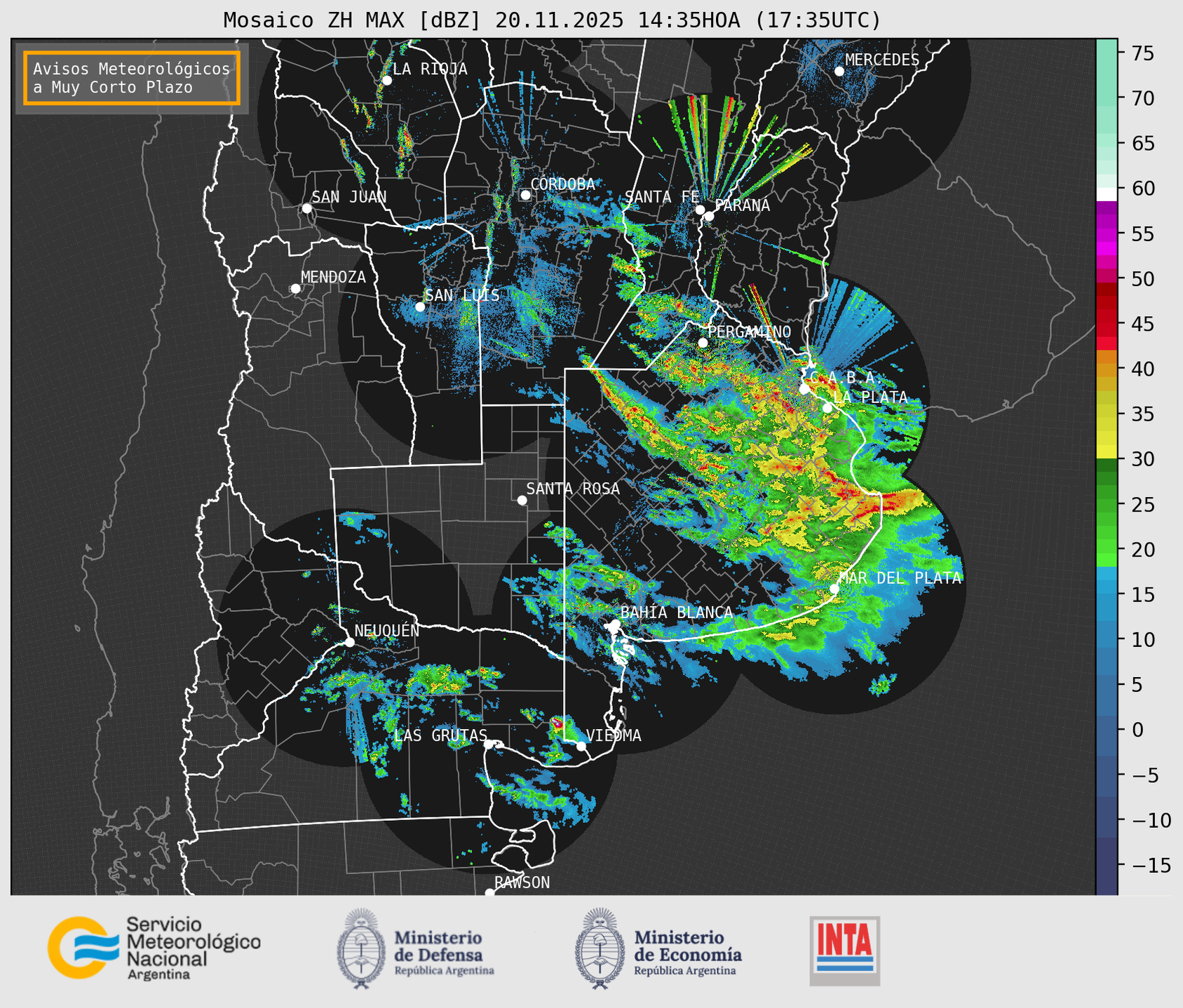Click the 60 dBZ white band on color scale
The image size is (1183, 1008).
tap(1107, 193)
